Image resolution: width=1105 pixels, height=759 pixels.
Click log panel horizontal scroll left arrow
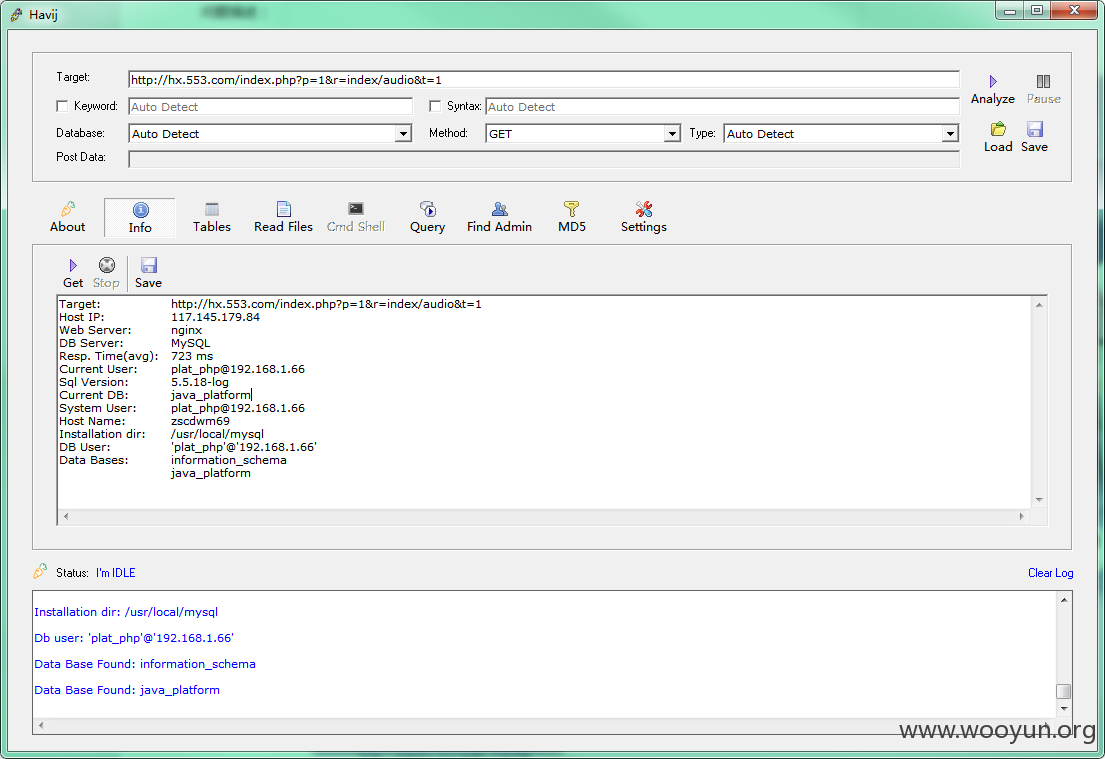pos(41,724)
